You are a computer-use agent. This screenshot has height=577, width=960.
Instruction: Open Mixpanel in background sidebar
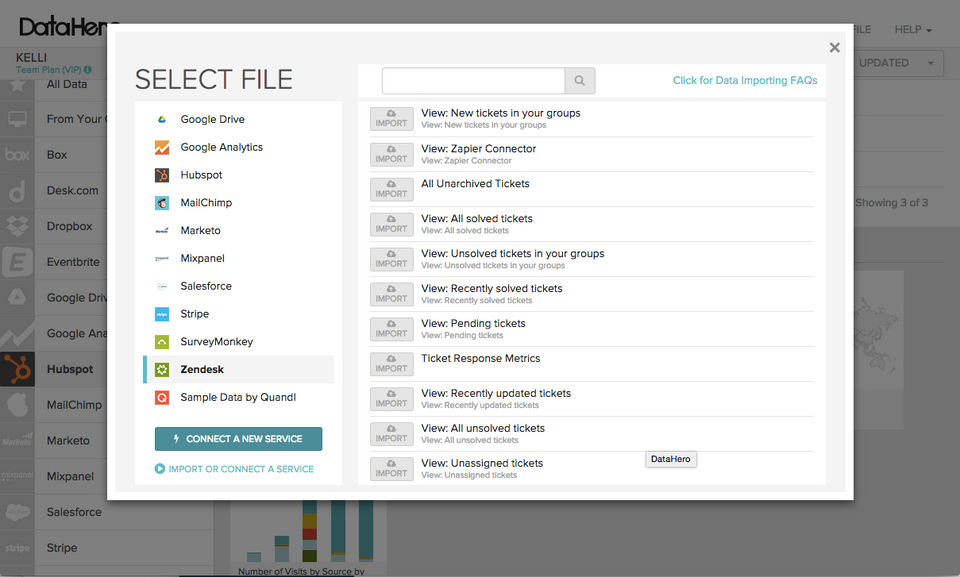[70, 476]
